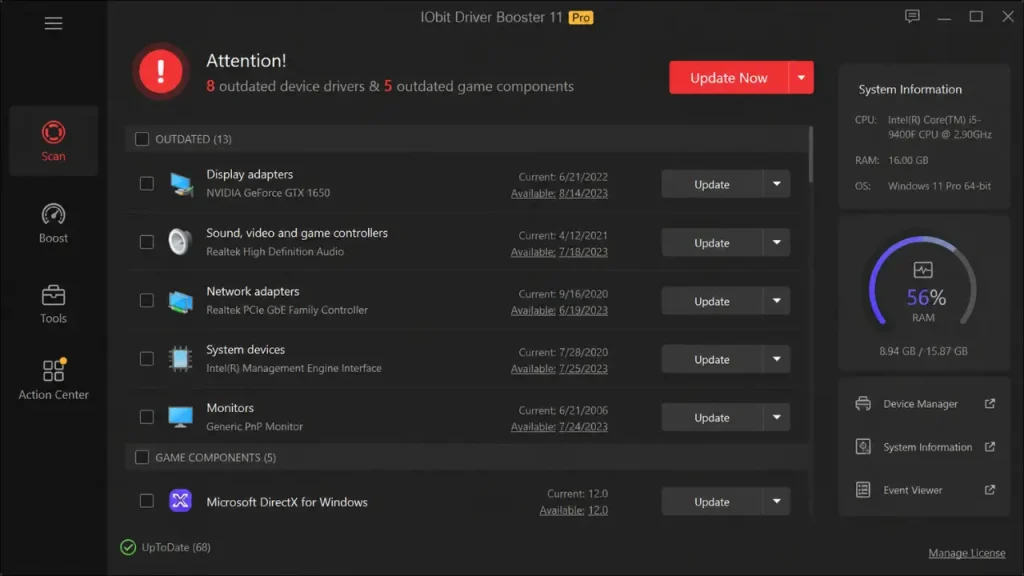This screenshot has height=576, width=1024.
Task: Select all with OUTDATED (13) checkbox
Action: point(142,139)
